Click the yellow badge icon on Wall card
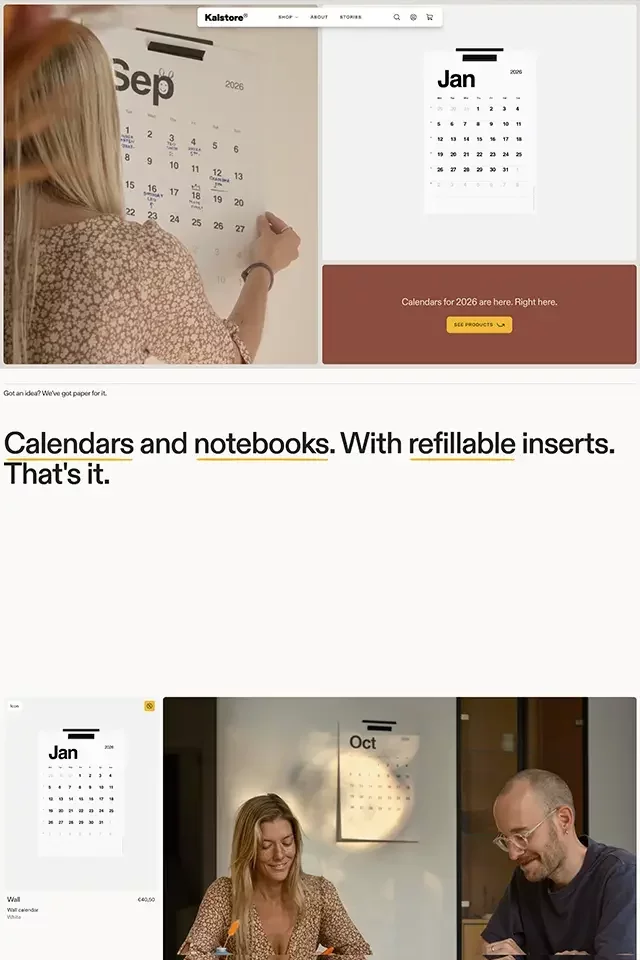Image resolution: width=640 pixels, height=960 pixels. pos(149,706)
